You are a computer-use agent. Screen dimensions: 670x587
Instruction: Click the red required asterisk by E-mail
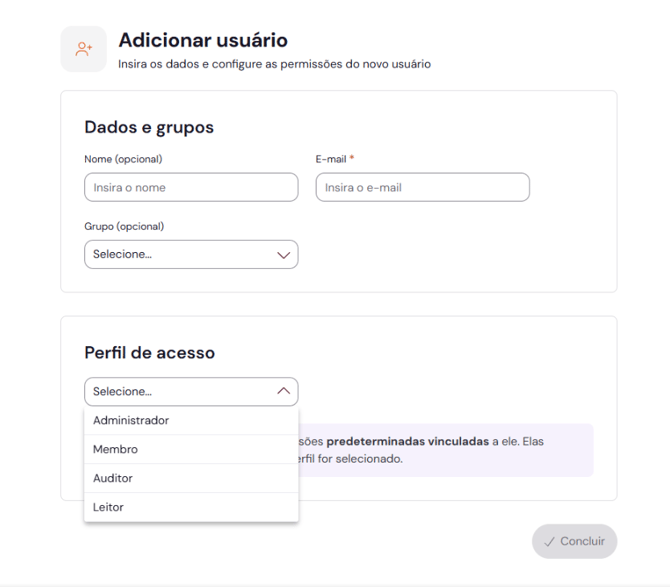coord(352,159)
